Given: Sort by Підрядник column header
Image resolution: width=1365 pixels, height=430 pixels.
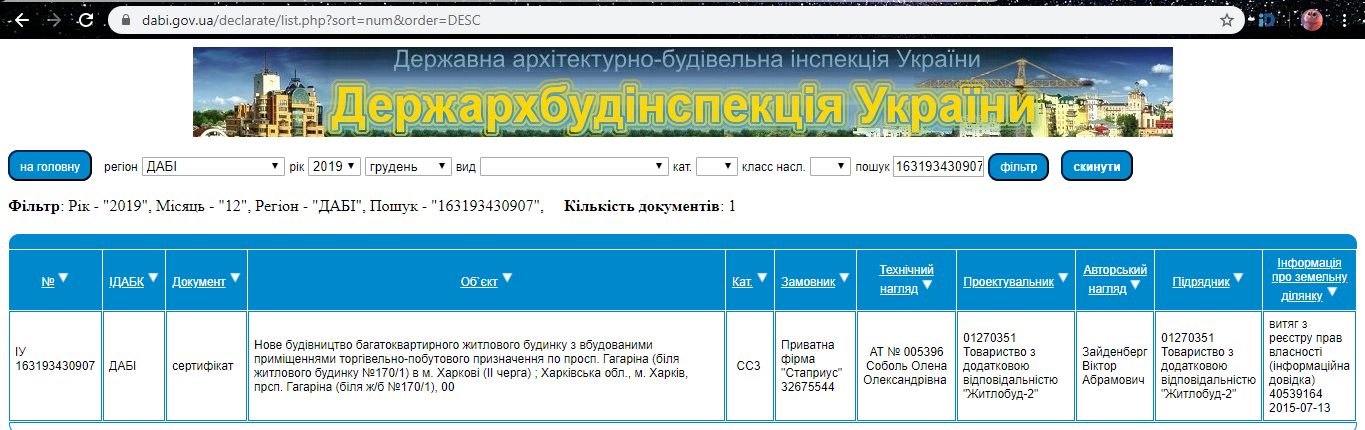Looking at the screenshot, I should pos(1201,282).
